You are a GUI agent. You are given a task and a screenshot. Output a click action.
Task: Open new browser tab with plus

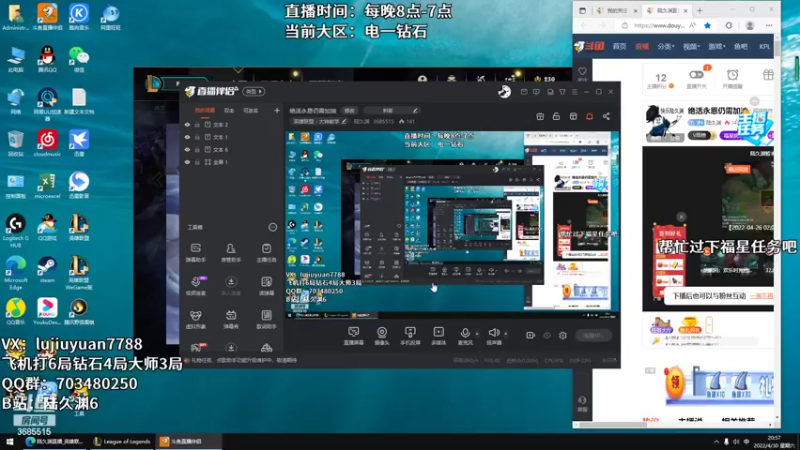[x=699, y=10]
